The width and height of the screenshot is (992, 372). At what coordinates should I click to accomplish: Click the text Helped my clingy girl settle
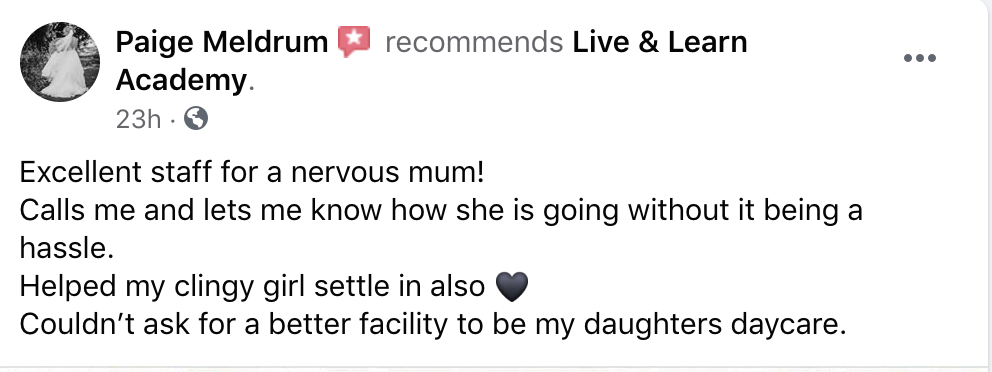201,287
